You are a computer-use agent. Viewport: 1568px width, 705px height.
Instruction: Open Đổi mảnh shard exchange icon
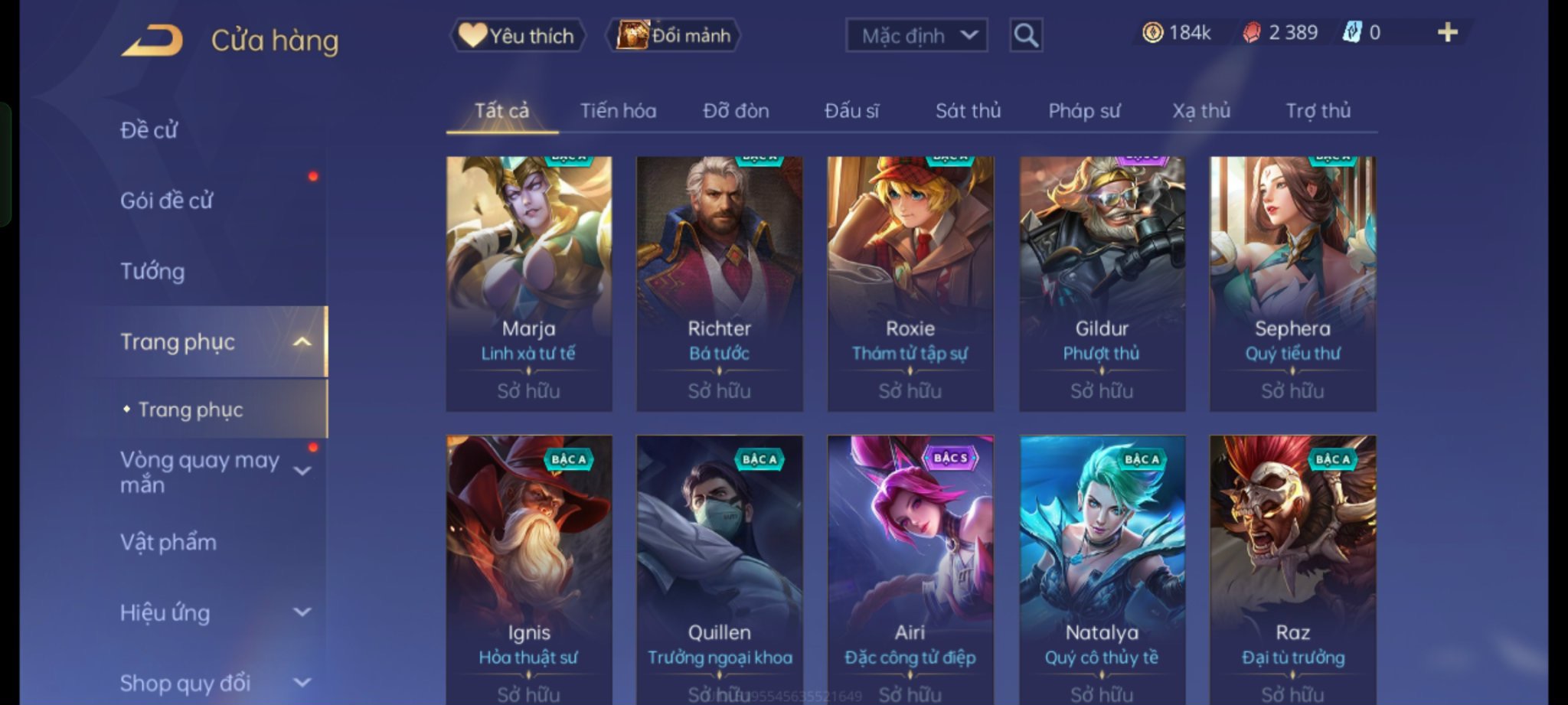pyautogui.click(x=632, y=35)
